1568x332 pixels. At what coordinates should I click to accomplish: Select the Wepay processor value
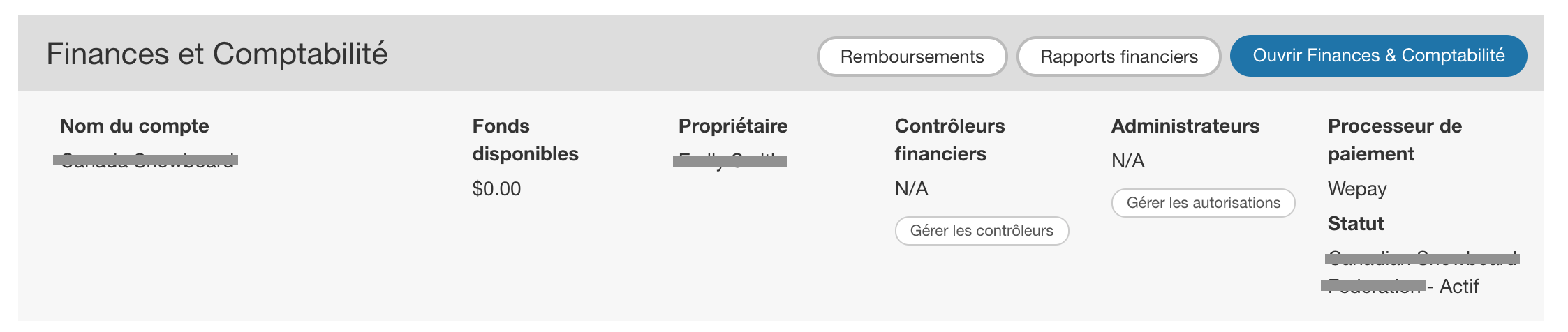[1356, 189]
